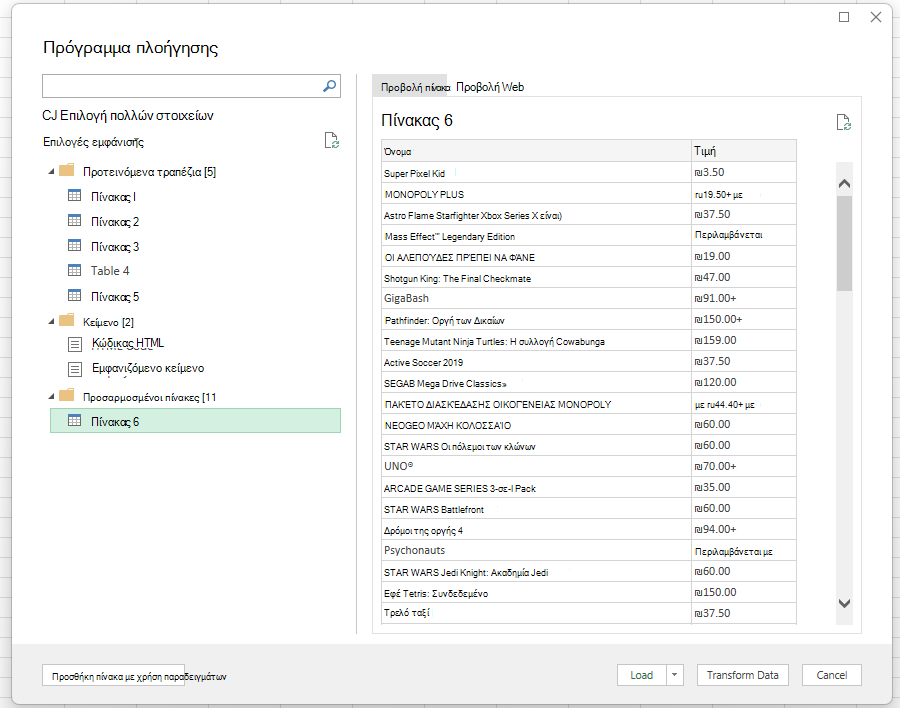Collapse the Προσαρμοσμένοι πίνακες group

click(x=51, y=396)
